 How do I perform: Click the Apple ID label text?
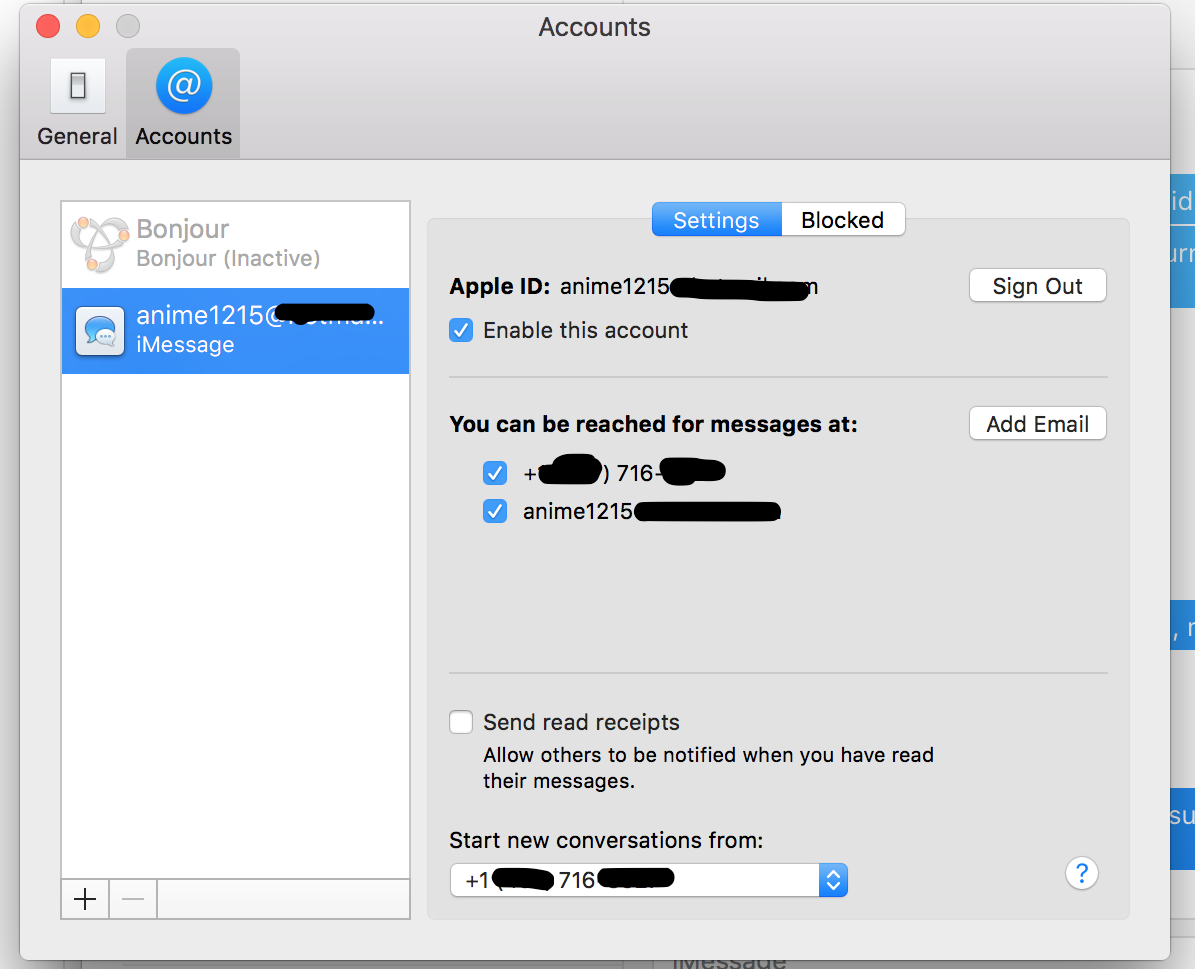500,286
